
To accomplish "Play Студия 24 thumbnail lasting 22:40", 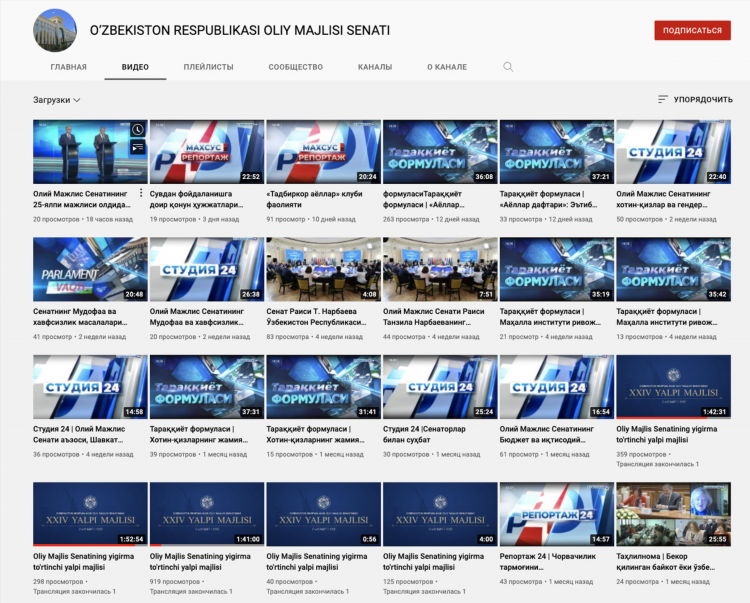I will click(673, 152).
